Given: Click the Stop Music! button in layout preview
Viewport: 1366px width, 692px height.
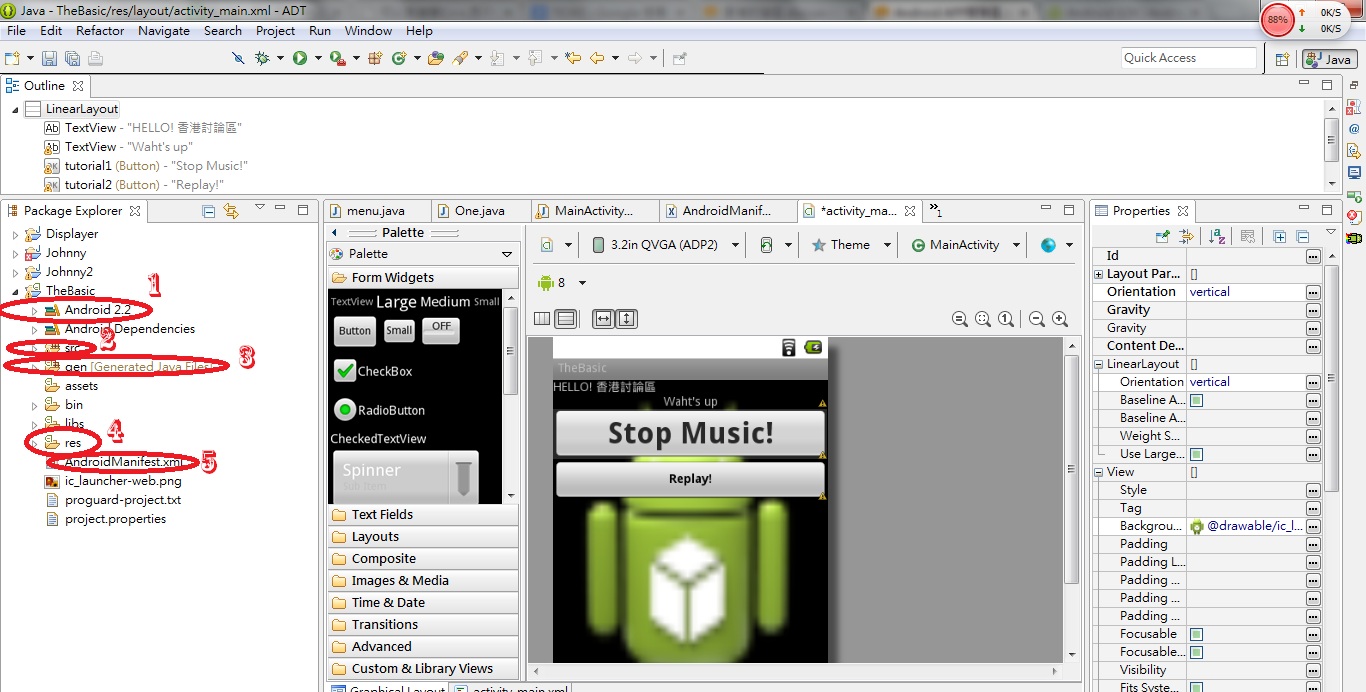Looking at the screenshot, I should coord(690,433).
